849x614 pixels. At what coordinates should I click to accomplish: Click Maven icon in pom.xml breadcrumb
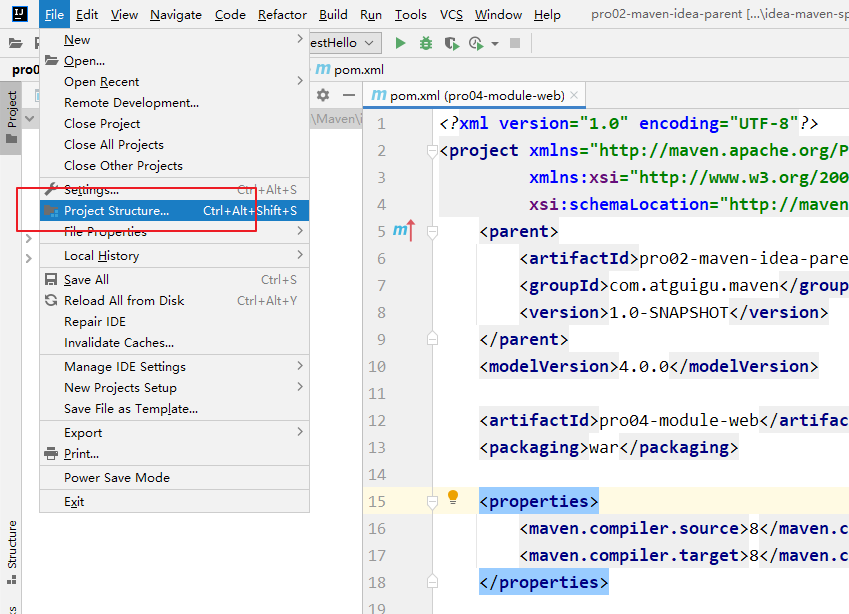pyautogui.click(x=323, y=69)
